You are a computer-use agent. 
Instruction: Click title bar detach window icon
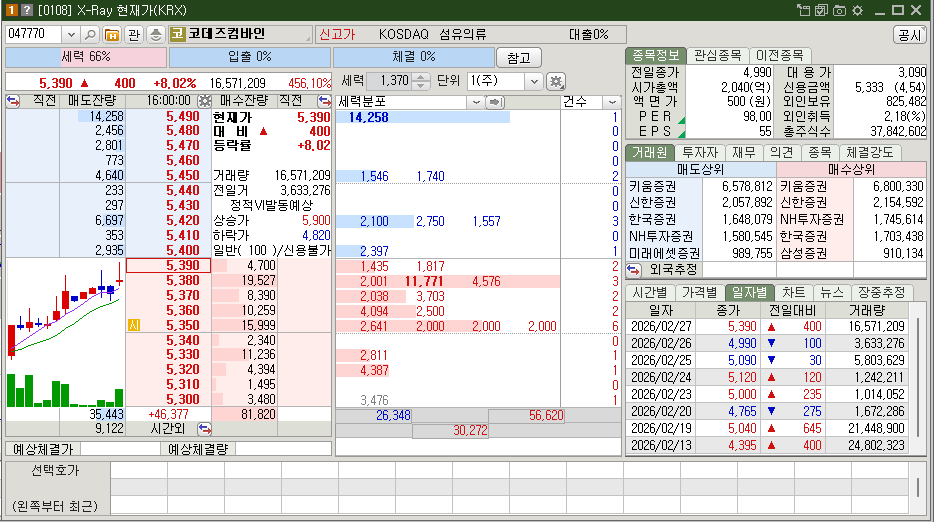point(803,10)
